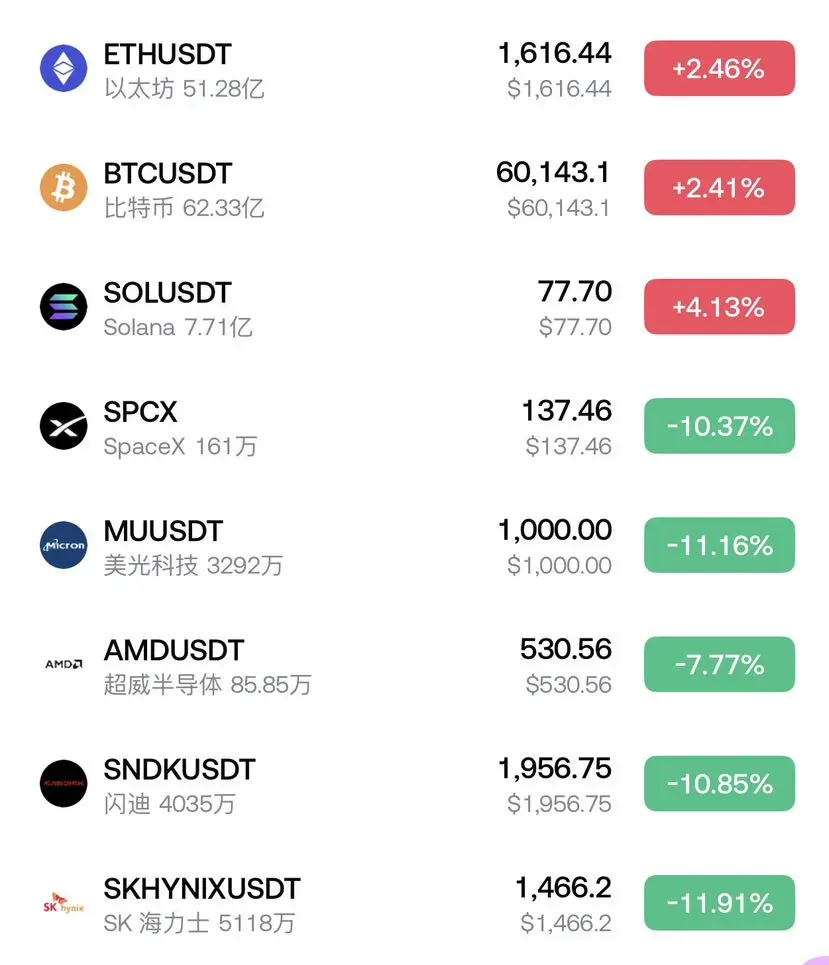Open the AMDUSDT ticker name
Screen dimensions: 829x965
point(174,651)
